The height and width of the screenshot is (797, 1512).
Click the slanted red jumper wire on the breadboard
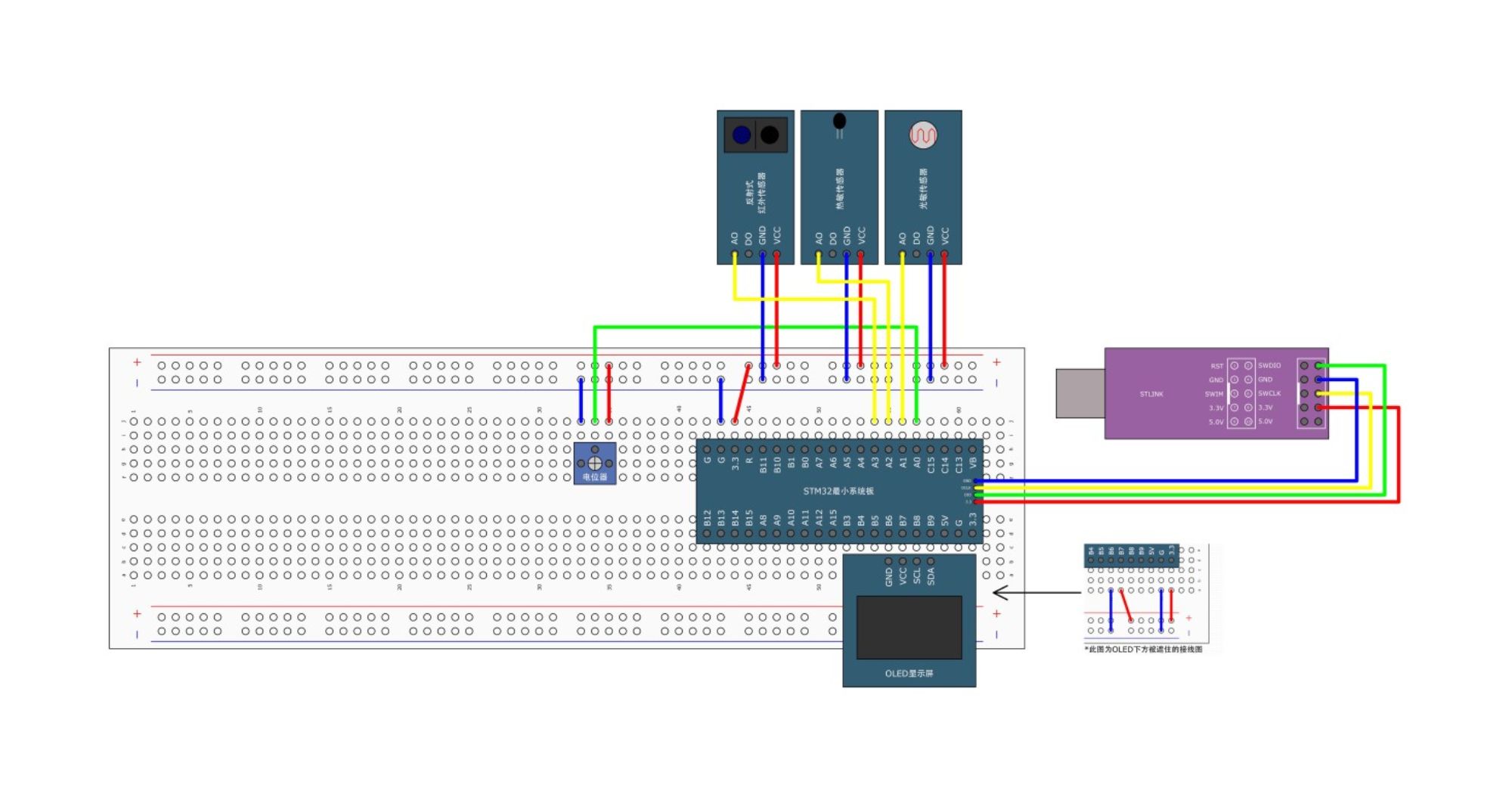742,393
